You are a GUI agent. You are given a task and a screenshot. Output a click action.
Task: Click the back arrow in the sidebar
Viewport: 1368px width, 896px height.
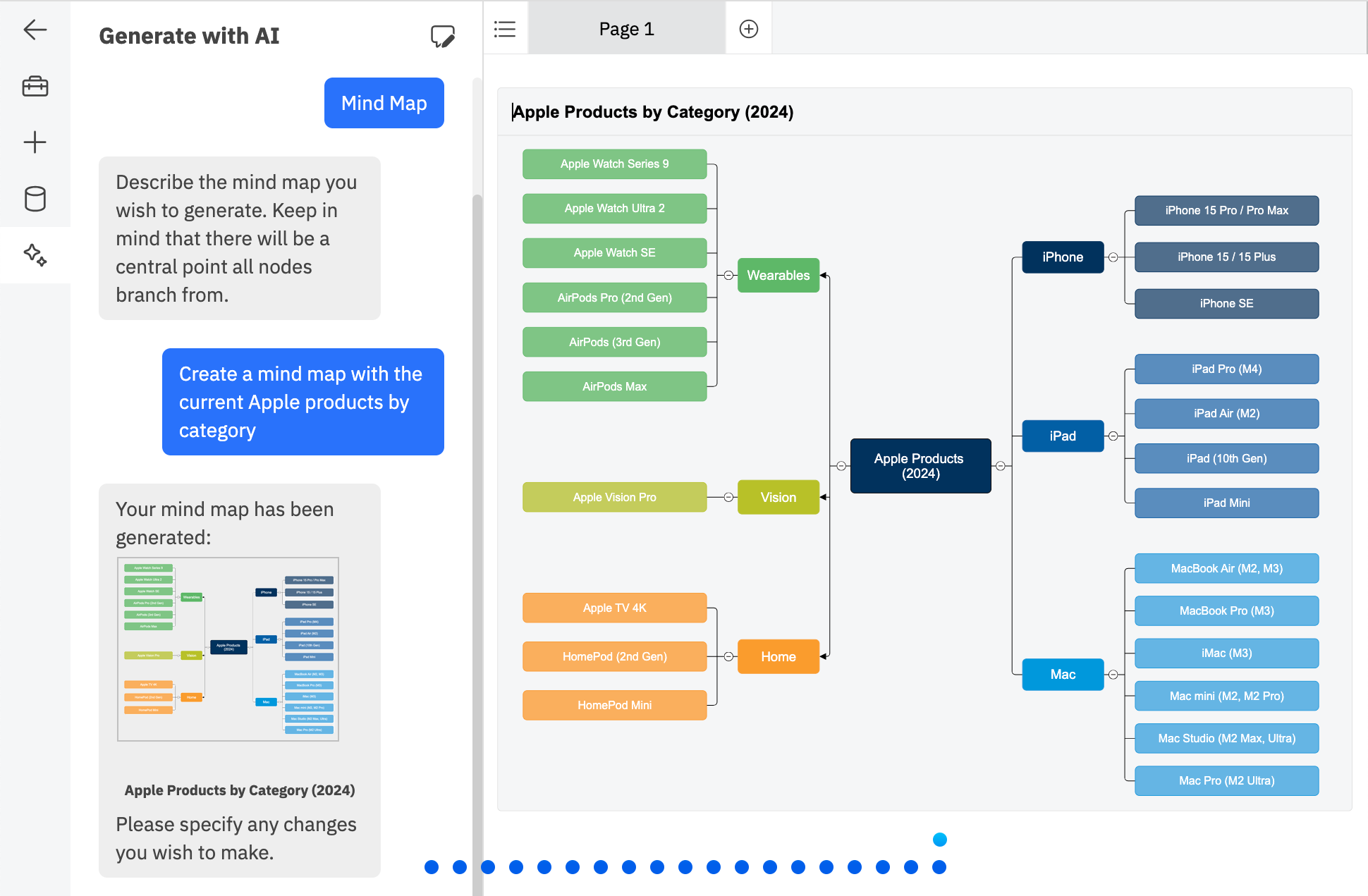(x=35, y=30)
